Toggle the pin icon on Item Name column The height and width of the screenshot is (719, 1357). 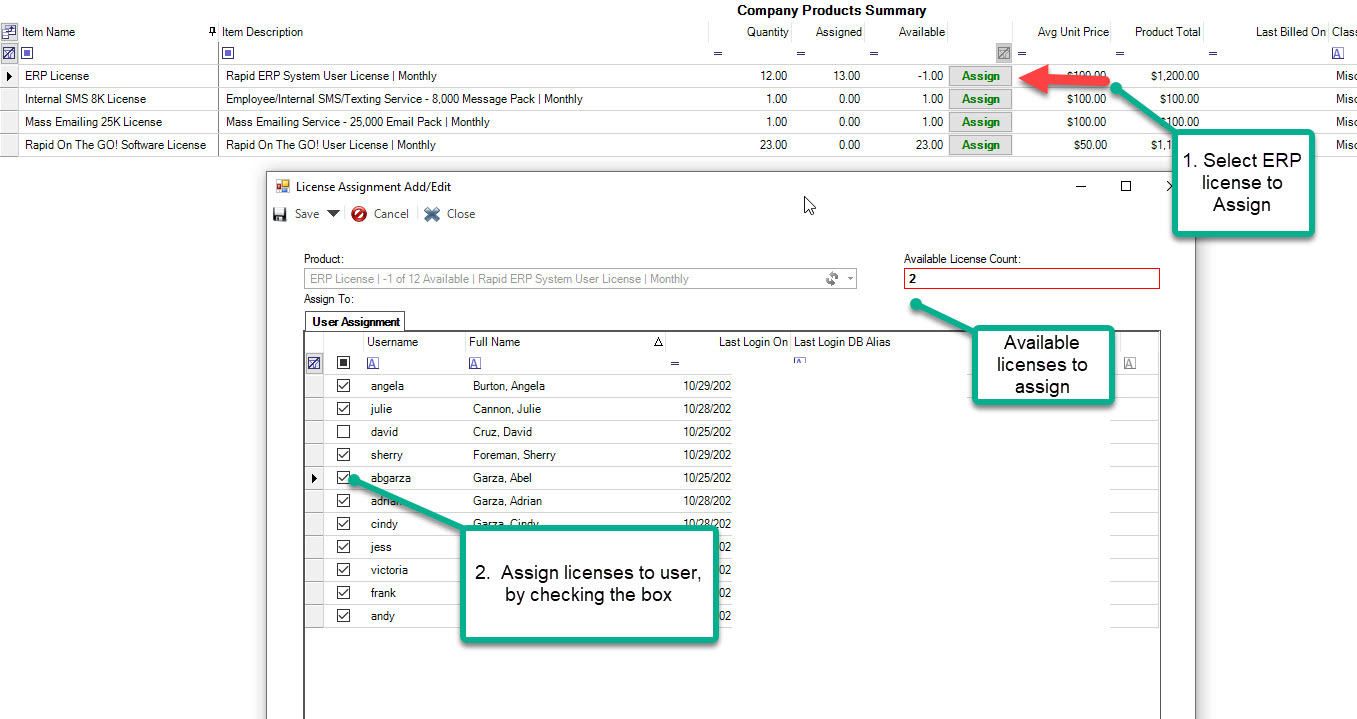click(x=212, y=32)
